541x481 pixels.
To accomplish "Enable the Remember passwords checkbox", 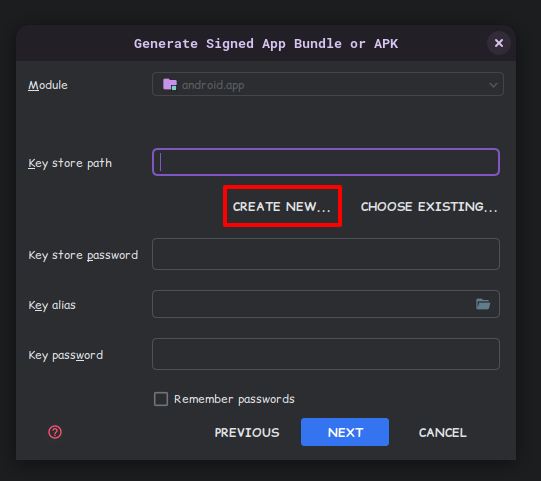I will [x=161, y=399].
